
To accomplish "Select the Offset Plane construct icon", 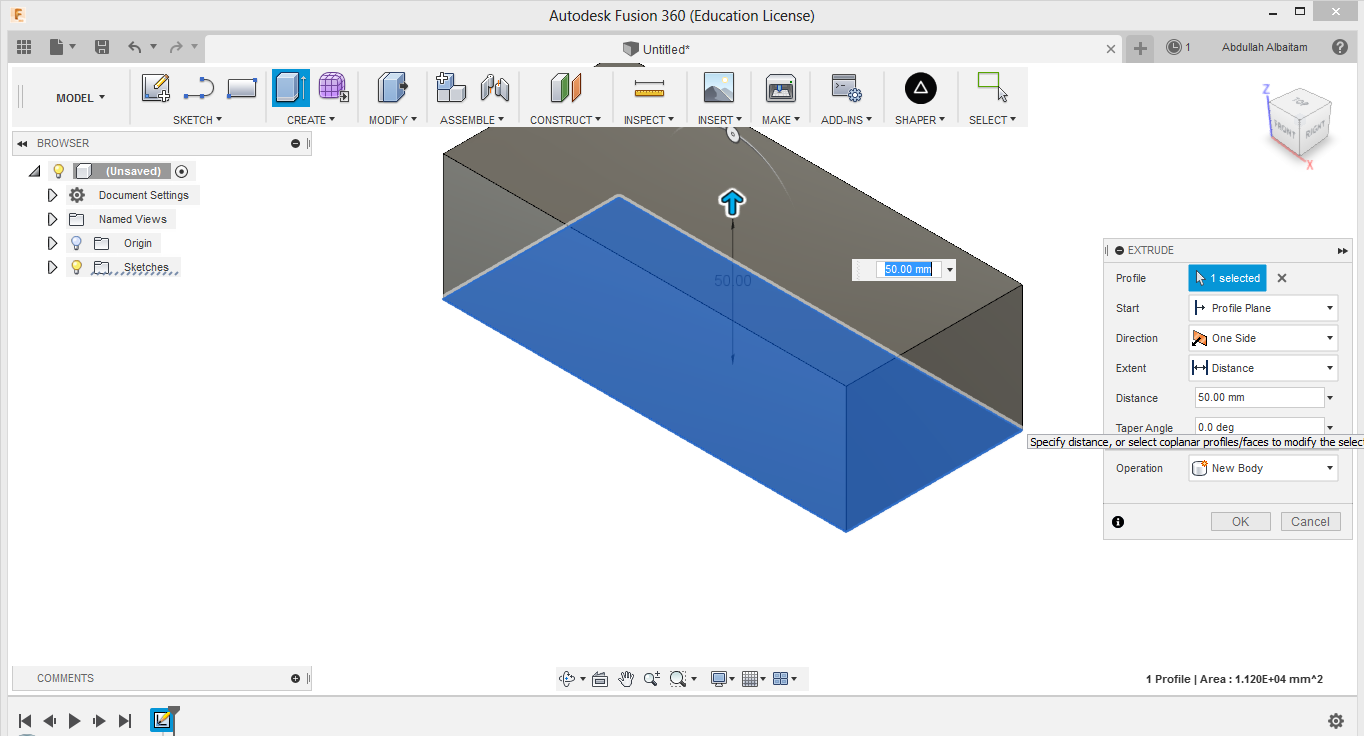I will tap(566, 88).
